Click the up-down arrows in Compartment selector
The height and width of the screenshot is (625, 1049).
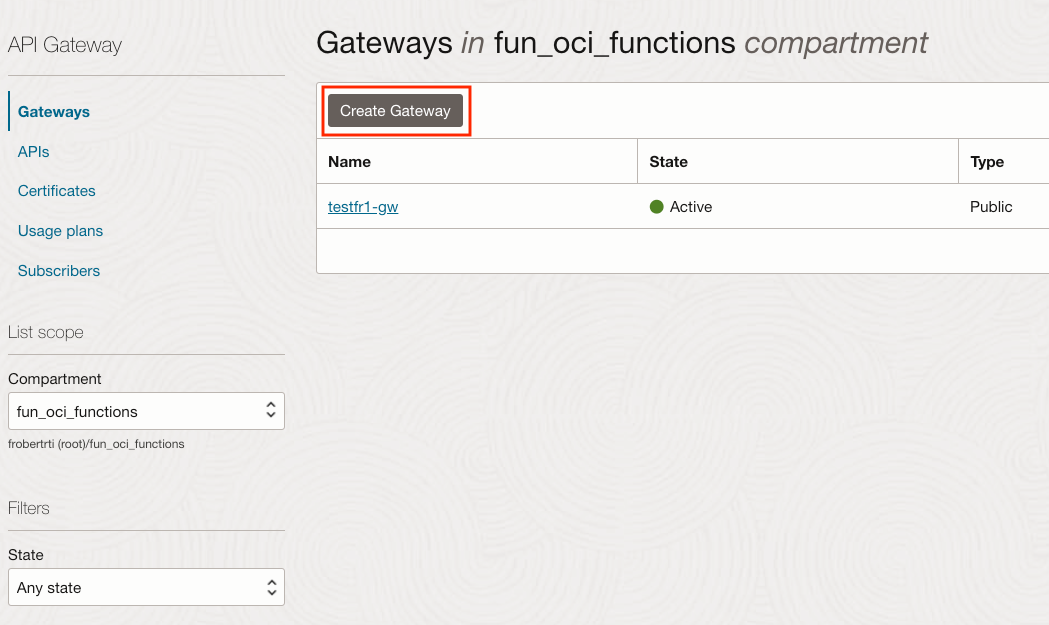click(x=270, y=411)
